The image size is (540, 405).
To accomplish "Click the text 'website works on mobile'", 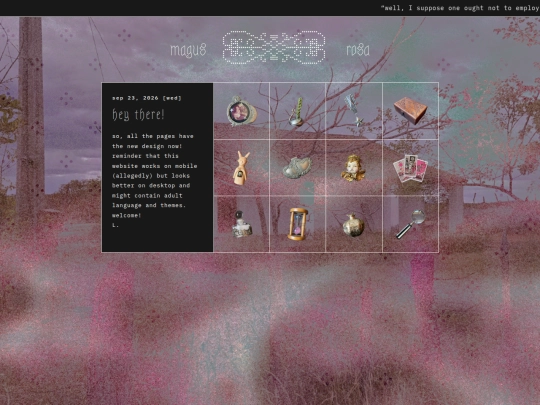I will (x=155, y=166).
